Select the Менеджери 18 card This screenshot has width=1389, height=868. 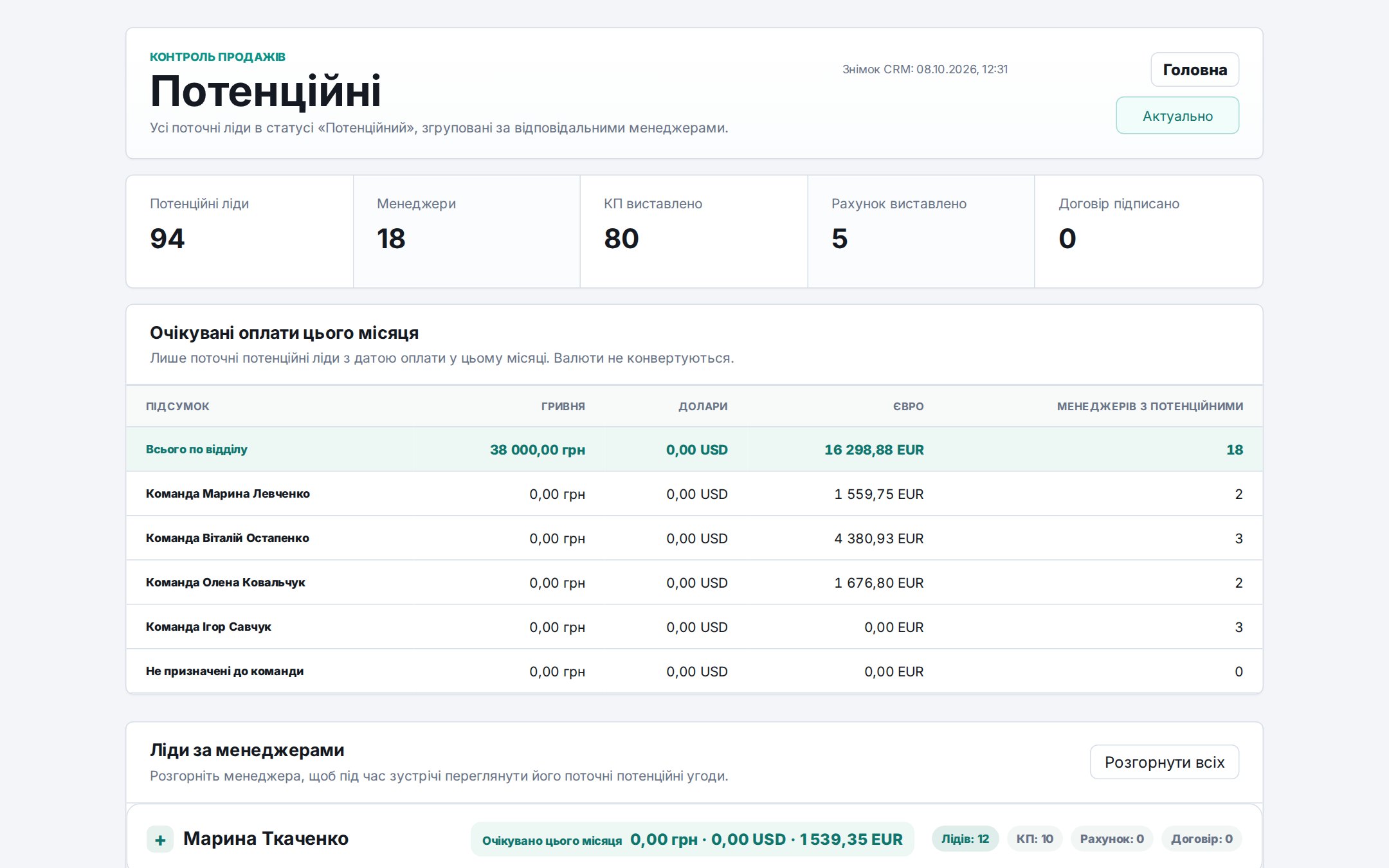point(467,231)
